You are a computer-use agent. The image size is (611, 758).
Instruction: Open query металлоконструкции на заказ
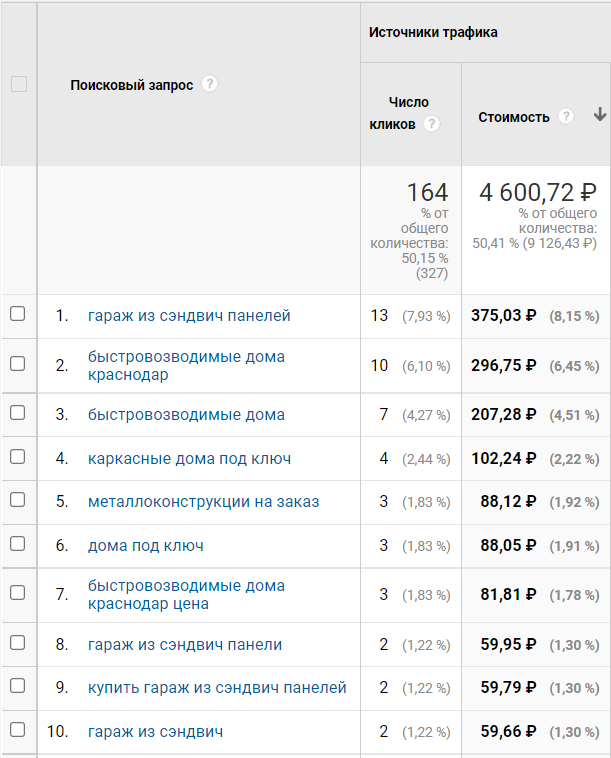204,502
